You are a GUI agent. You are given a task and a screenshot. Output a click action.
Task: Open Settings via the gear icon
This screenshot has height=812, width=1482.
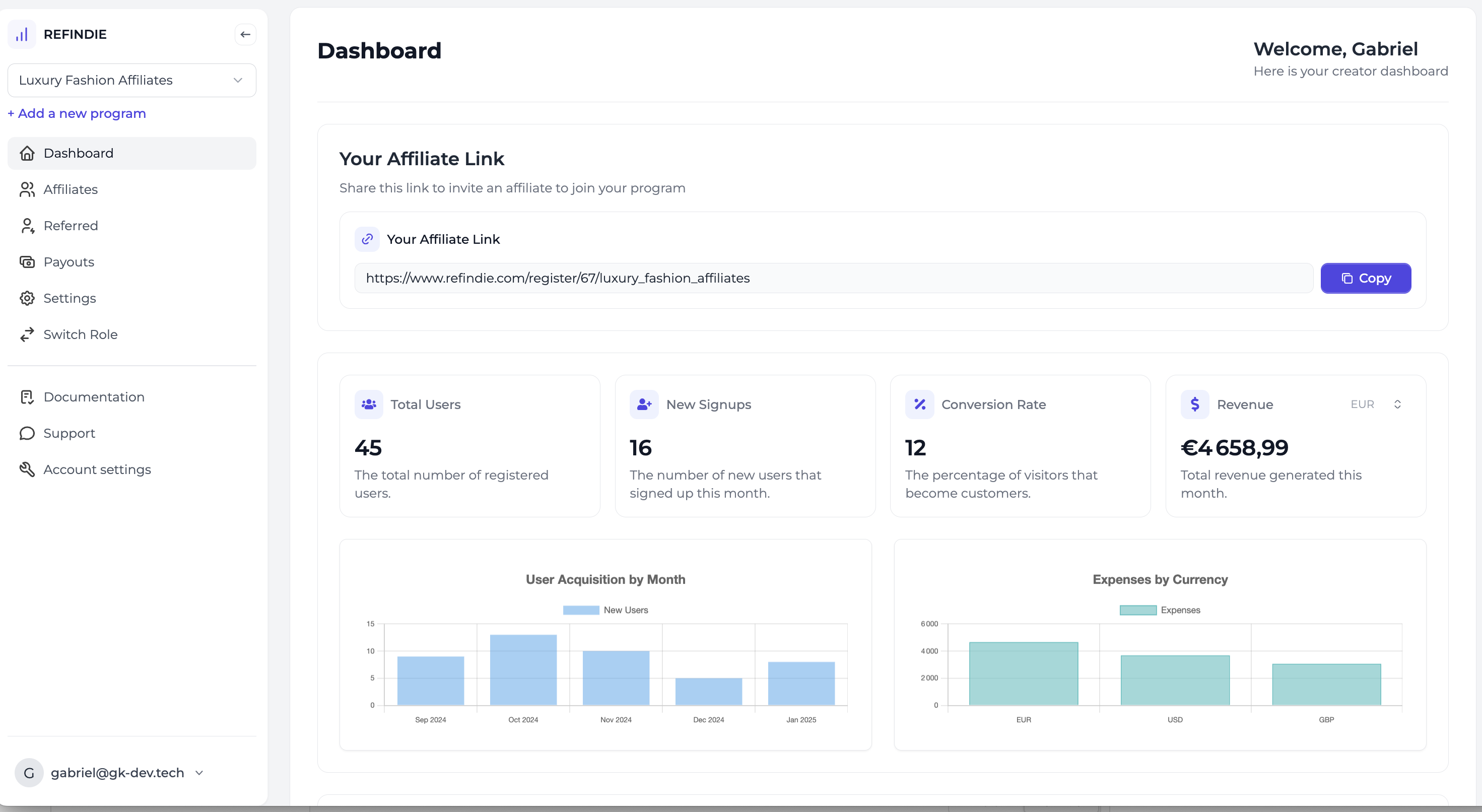[x=28, y=298]
